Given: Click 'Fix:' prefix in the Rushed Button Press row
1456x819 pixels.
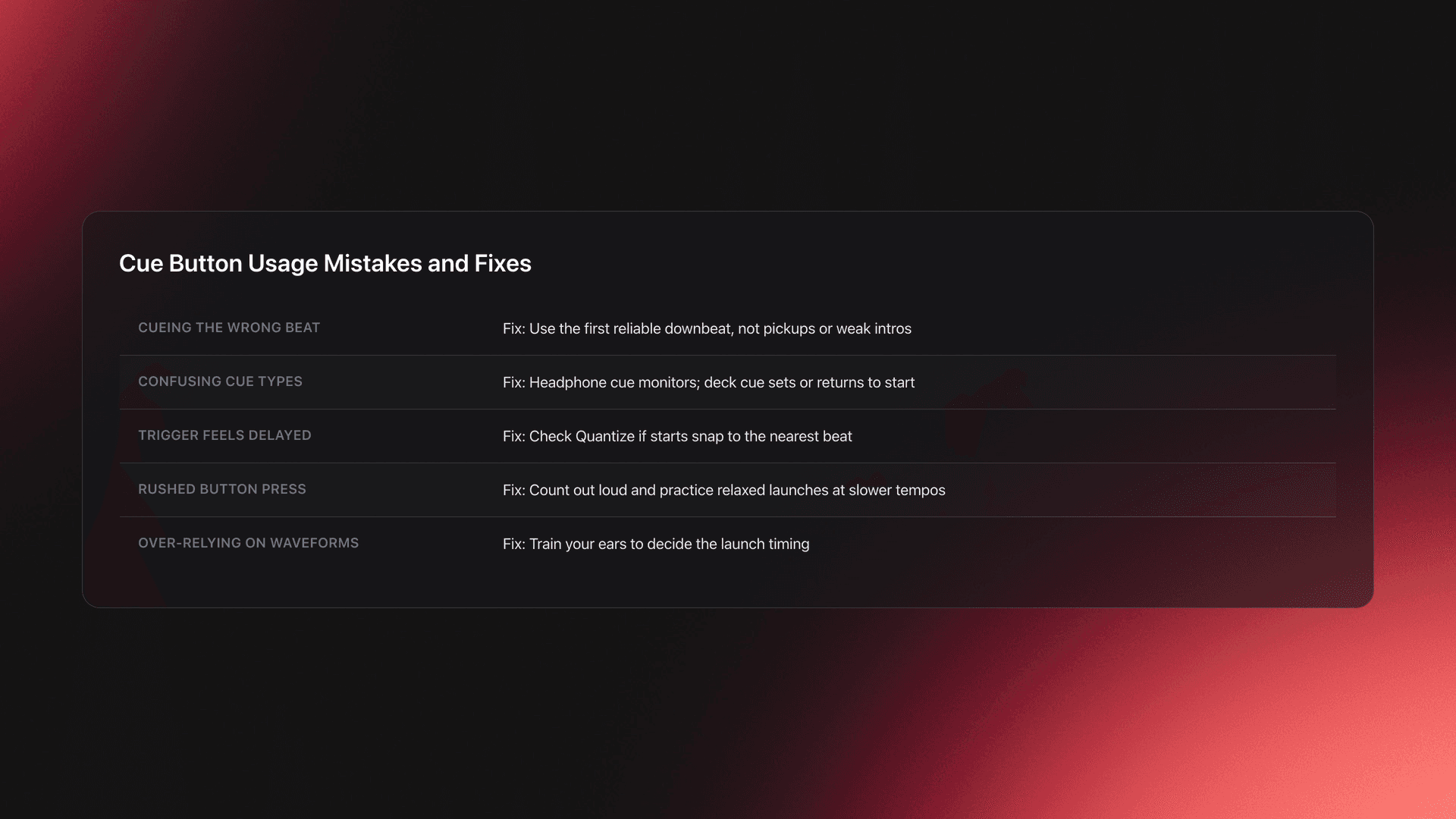Looking at the screenshot, I should tap(513, 490).
